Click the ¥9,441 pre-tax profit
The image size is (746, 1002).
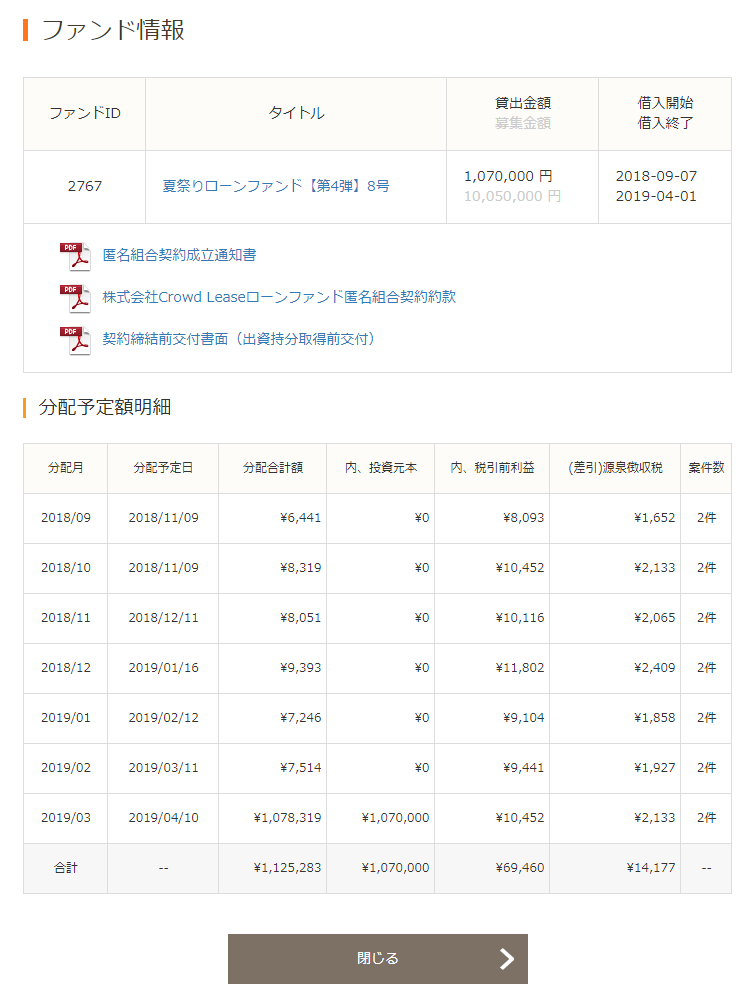point(524,768)
